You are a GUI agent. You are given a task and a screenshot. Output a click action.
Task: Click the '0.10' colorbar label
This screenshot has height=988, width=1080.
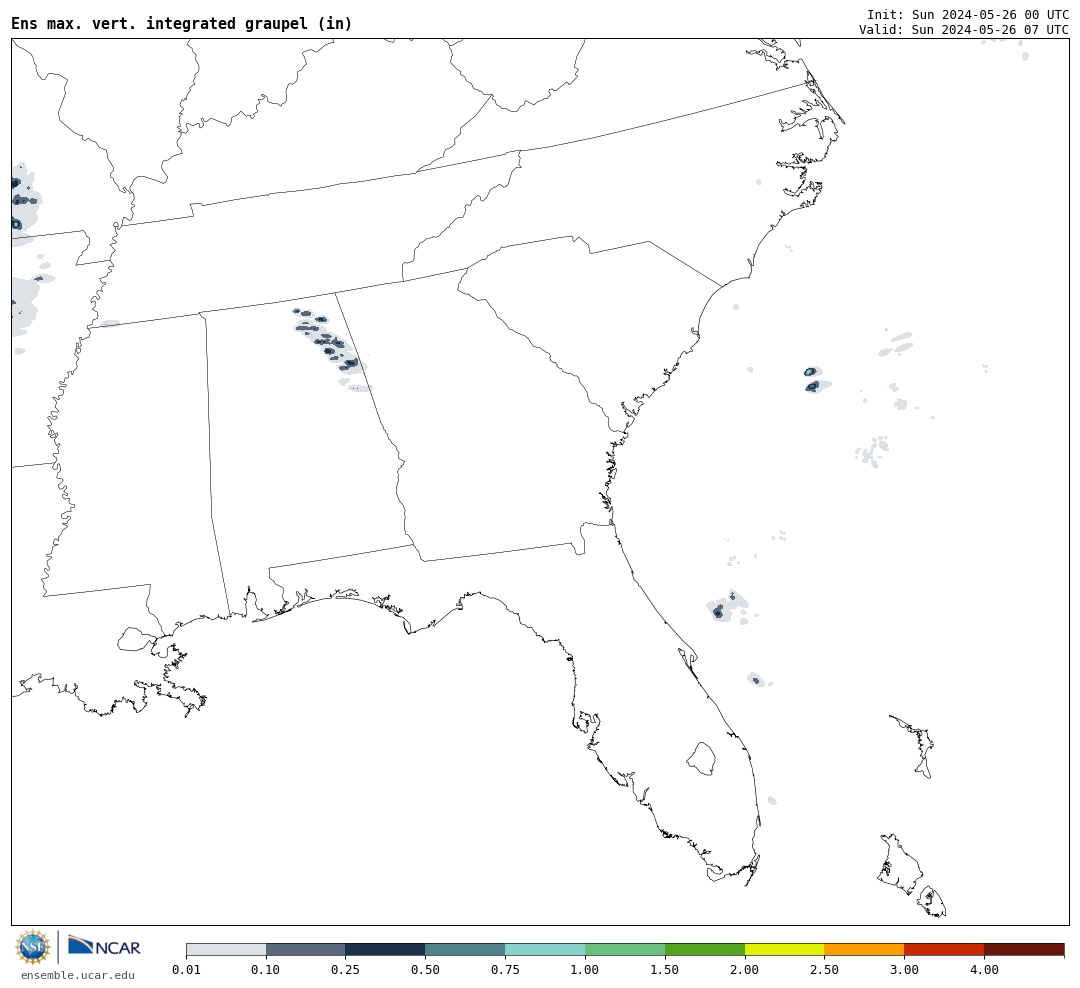click(x=266, y=969)
